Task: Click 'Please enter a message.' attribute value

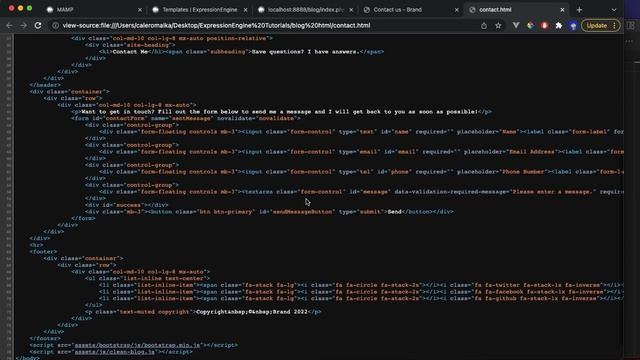Action: [x=553, y=192]
